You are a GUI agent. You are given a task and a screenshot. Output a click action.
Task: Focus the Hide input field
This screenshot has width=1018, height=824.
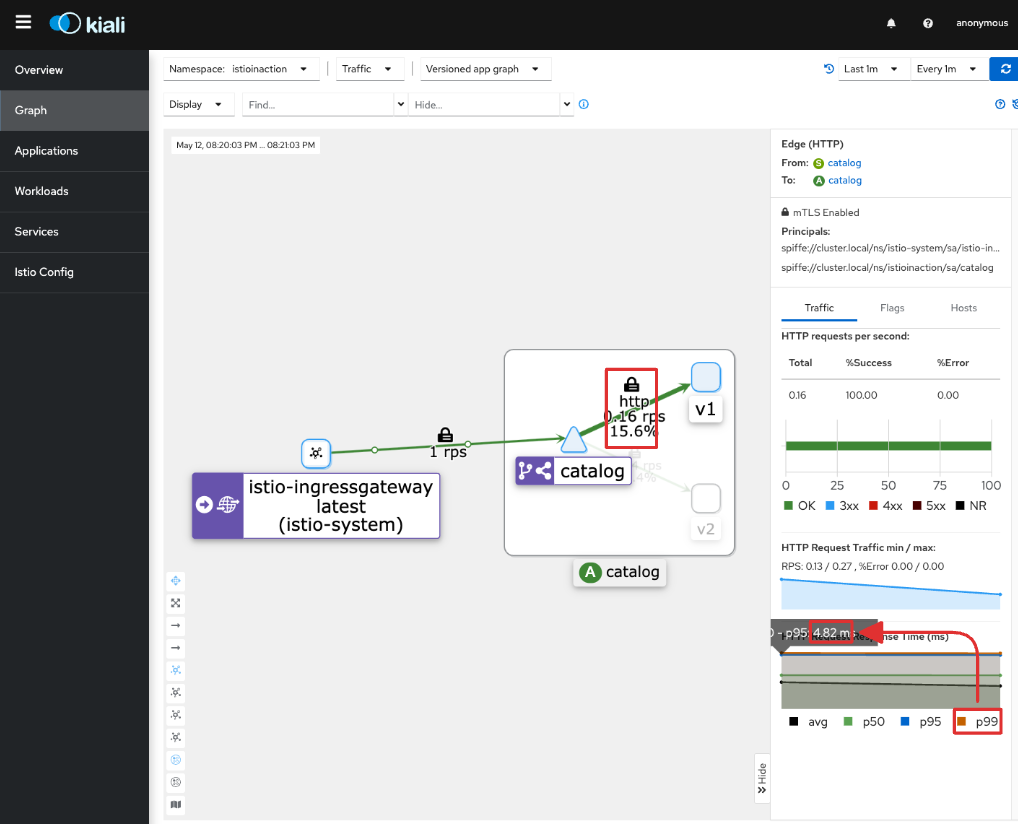click(484, 105)
